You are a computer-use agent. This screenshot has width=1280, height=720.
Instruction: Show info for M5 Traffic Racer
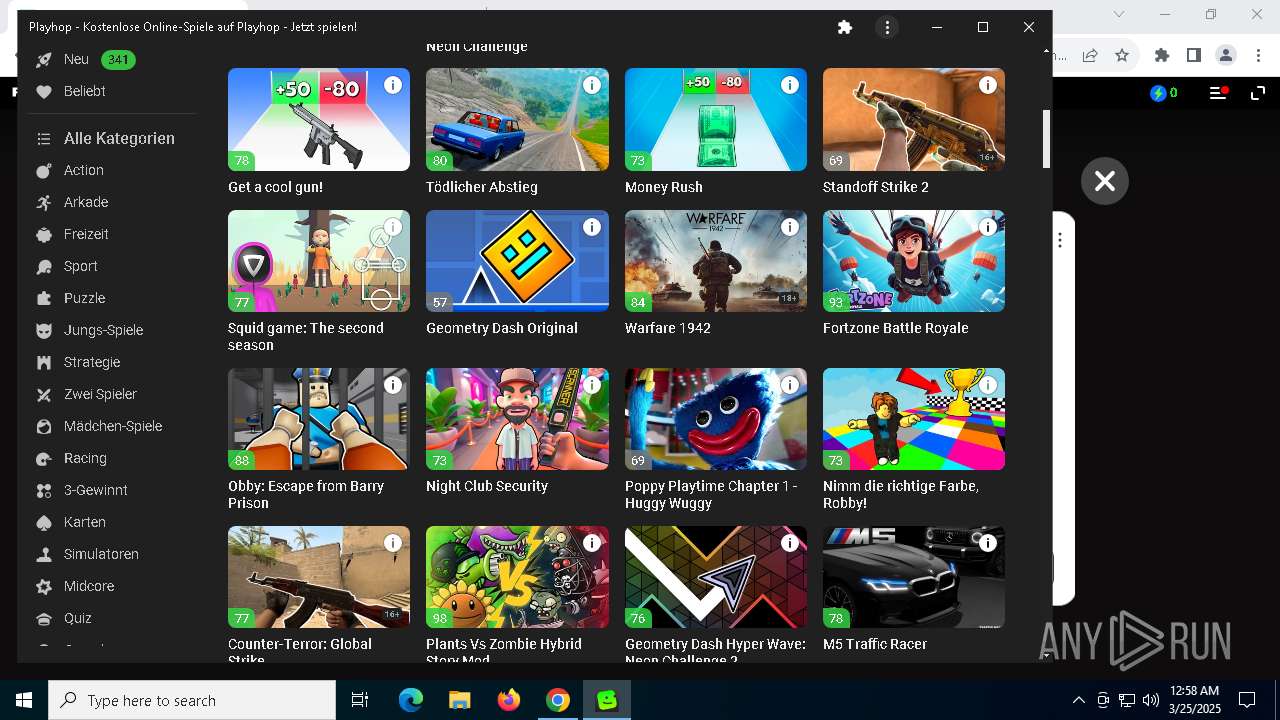pos(988,543)
